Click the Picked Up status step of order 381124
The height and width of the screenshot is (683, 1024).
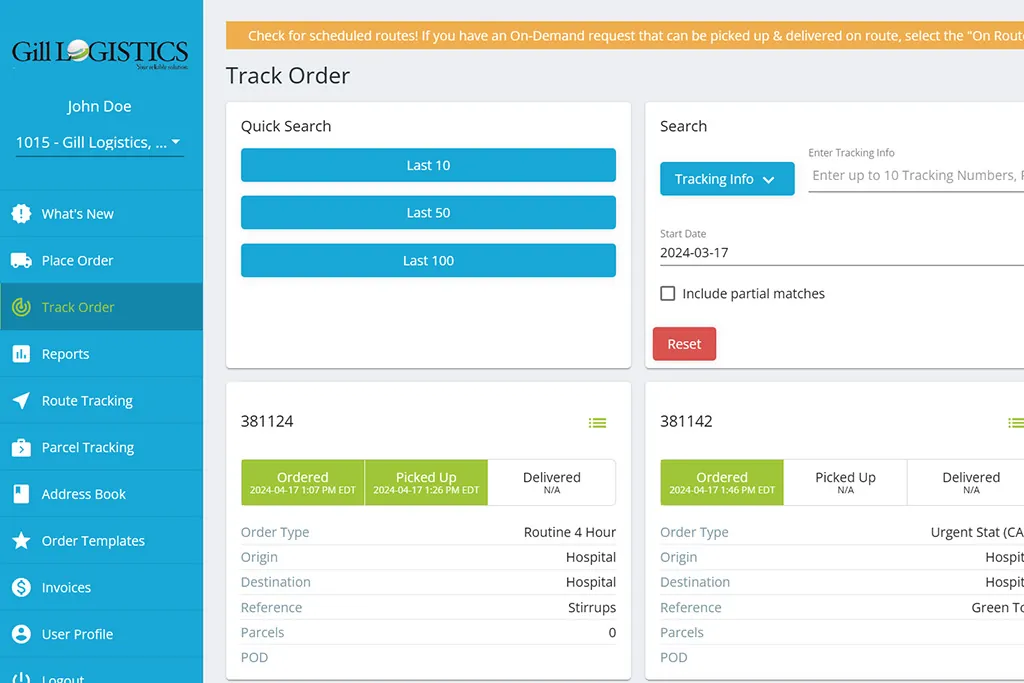click(x=426, y=482)
